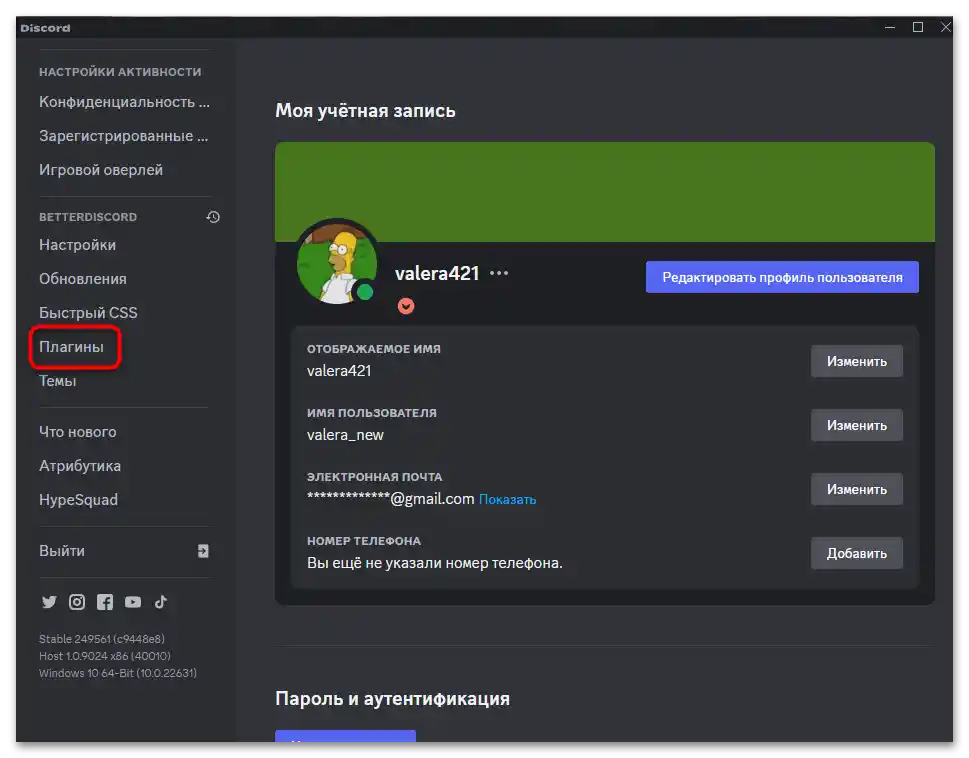Select the Facebook icon at the bottom

click(104, 602)
